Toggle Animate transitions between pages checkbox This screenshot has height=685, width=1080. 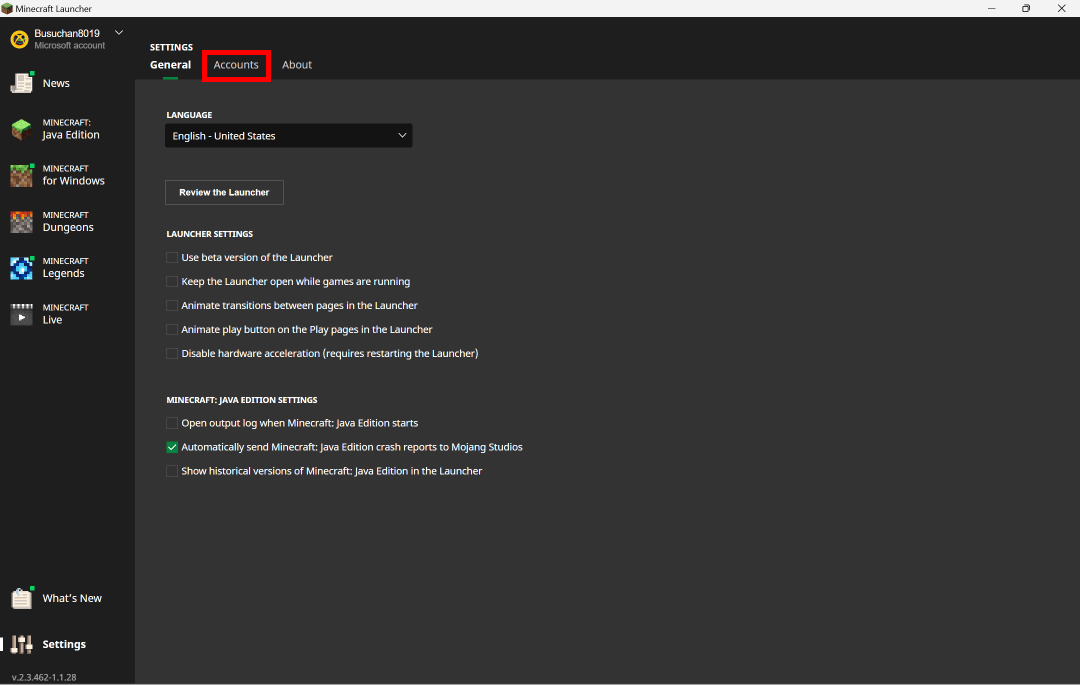click(172, 306)
